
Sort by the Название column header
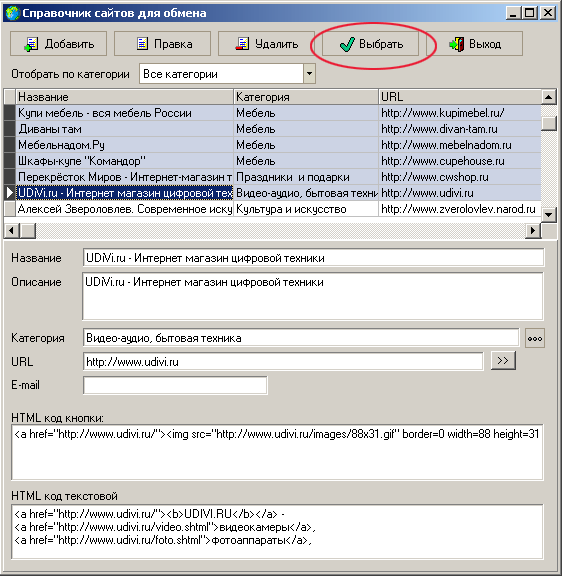pos(124,97)
